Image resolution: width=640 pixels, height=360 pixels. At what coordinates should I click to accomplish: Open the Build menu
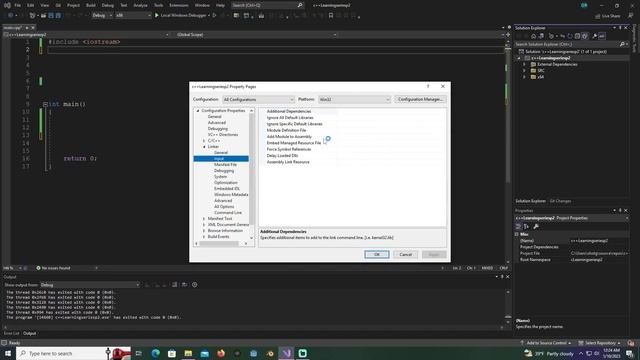(91, 5)
